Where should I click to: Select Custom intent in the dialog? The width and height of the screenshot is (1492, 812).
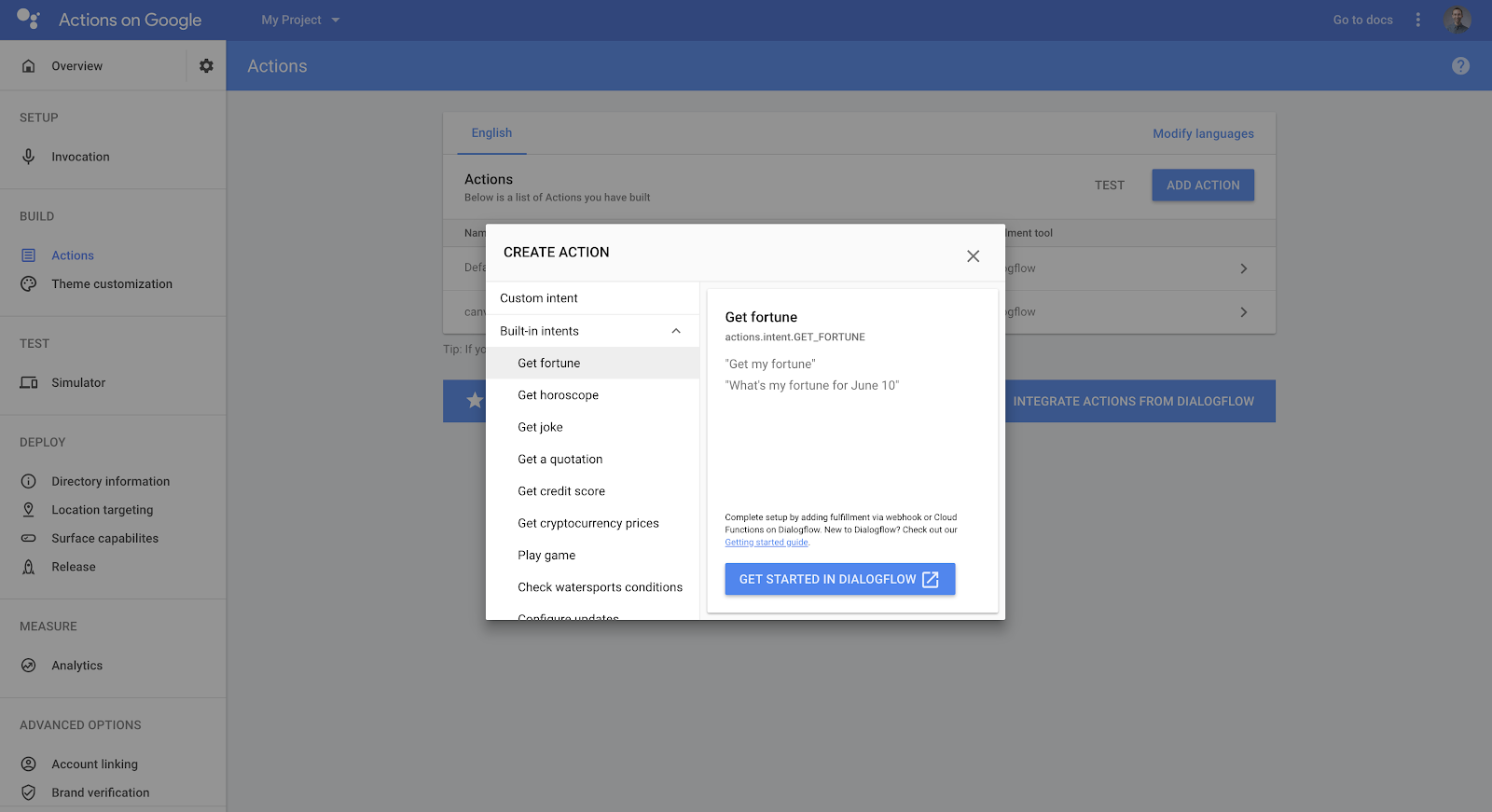pos(539,298)
